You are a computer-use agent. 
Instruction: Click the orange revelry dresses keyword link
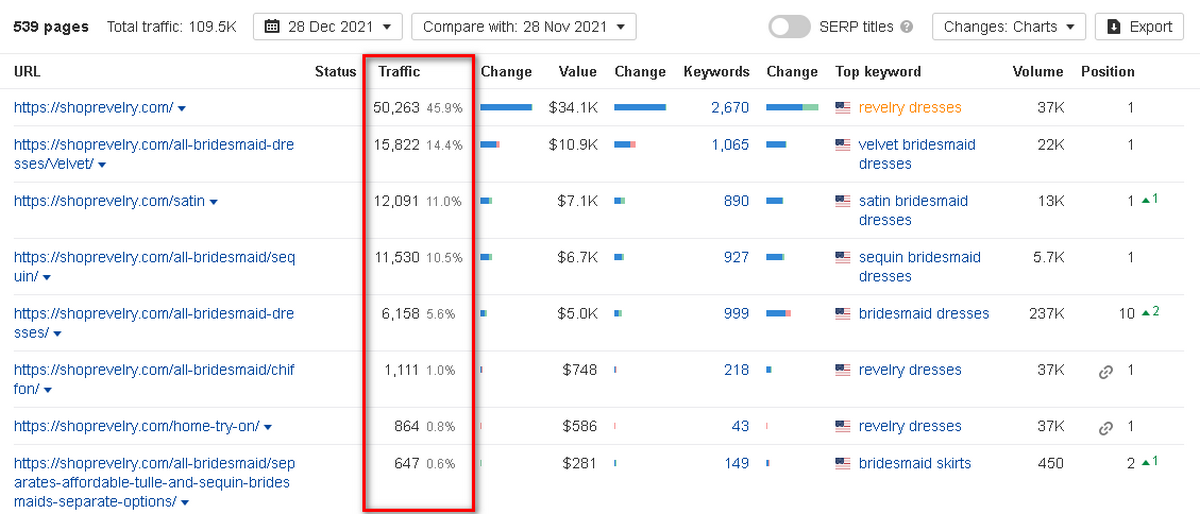click(x=910, y=107)
